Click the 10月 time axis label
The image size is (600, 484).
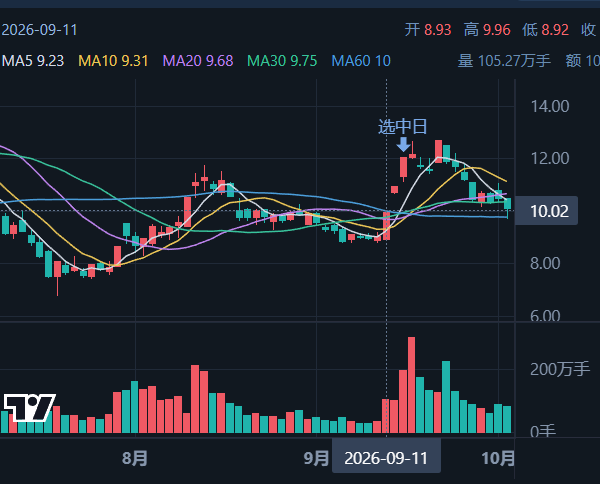click(498, 458)
